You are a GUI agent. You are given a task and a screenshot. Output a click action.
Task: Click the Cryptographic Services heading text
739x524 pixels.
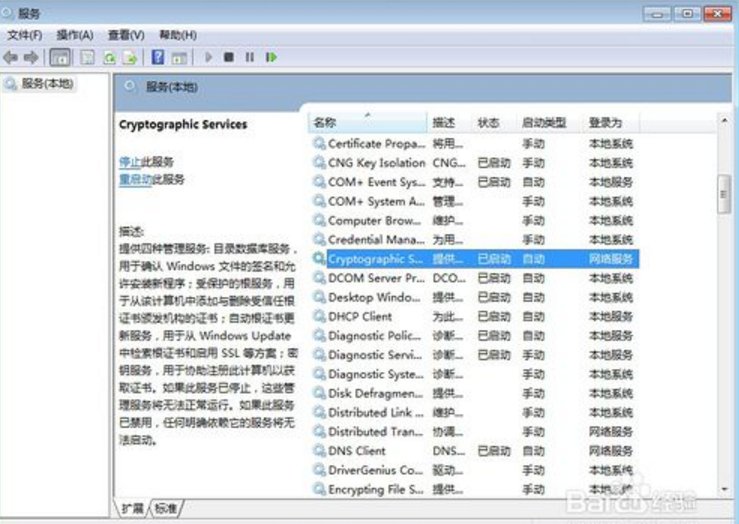tap(183, 124)
